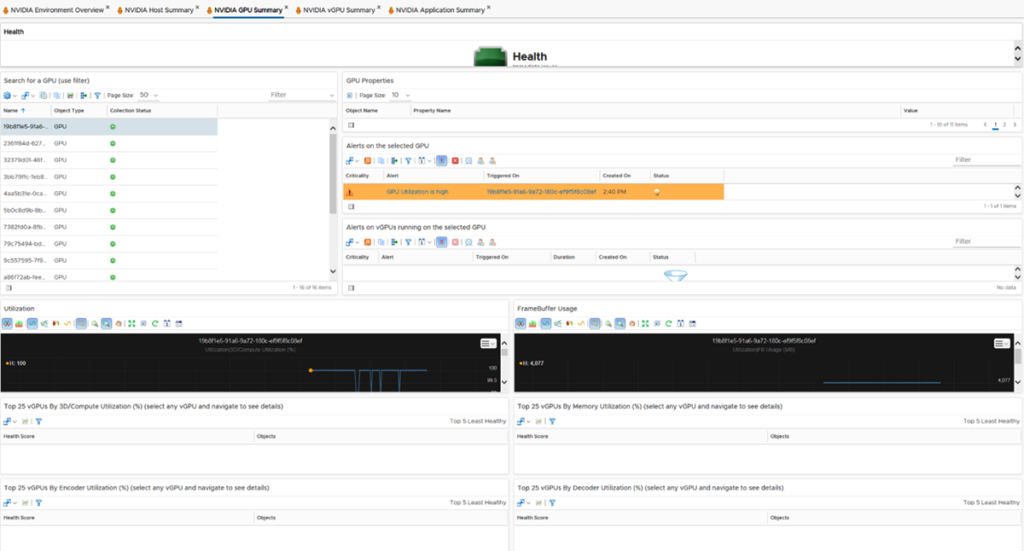Sort by the Collection Status column in GPU list
The width and height of the screenshot is (1024, 551).
pyautogui.click(x=131, y=110)
